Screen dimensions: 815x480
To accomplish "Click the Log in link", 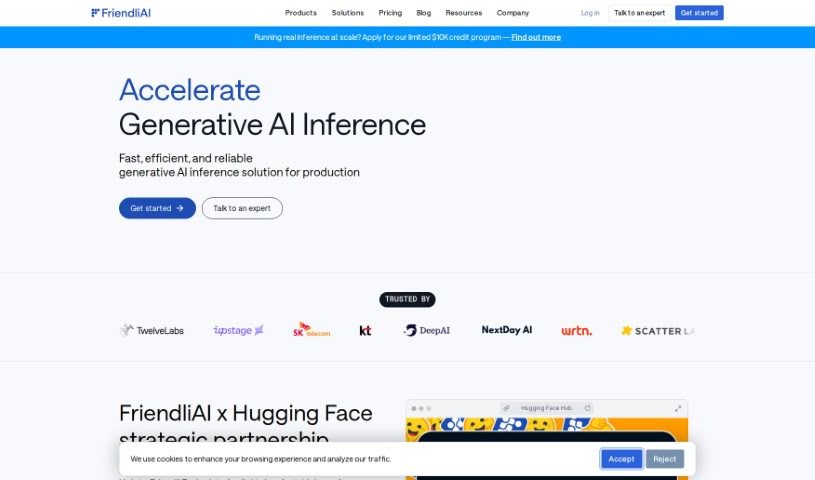I will 590,12.
